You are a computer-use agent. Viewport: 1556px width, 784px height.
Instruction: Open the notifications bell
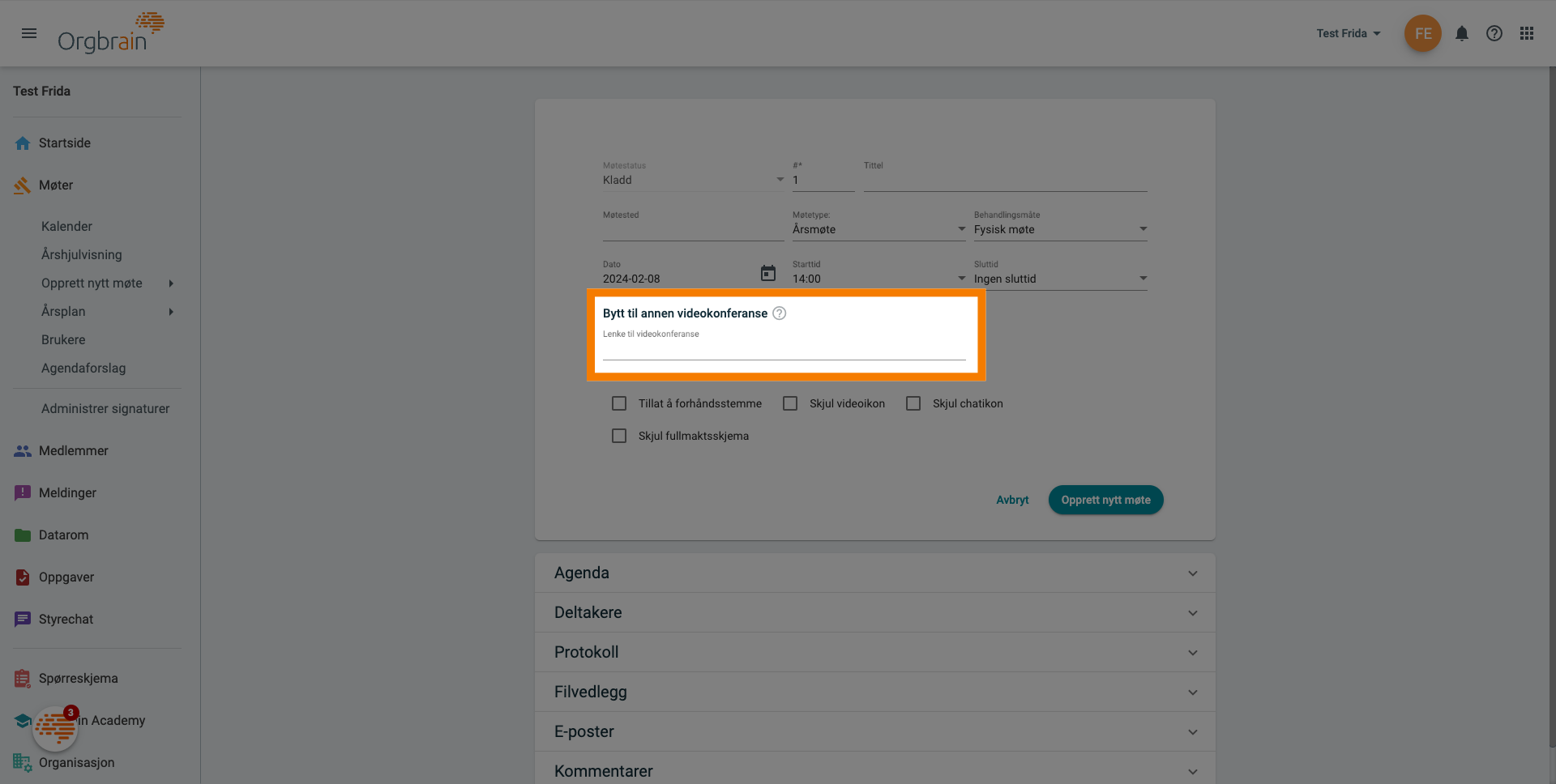tap(1461, 33)
